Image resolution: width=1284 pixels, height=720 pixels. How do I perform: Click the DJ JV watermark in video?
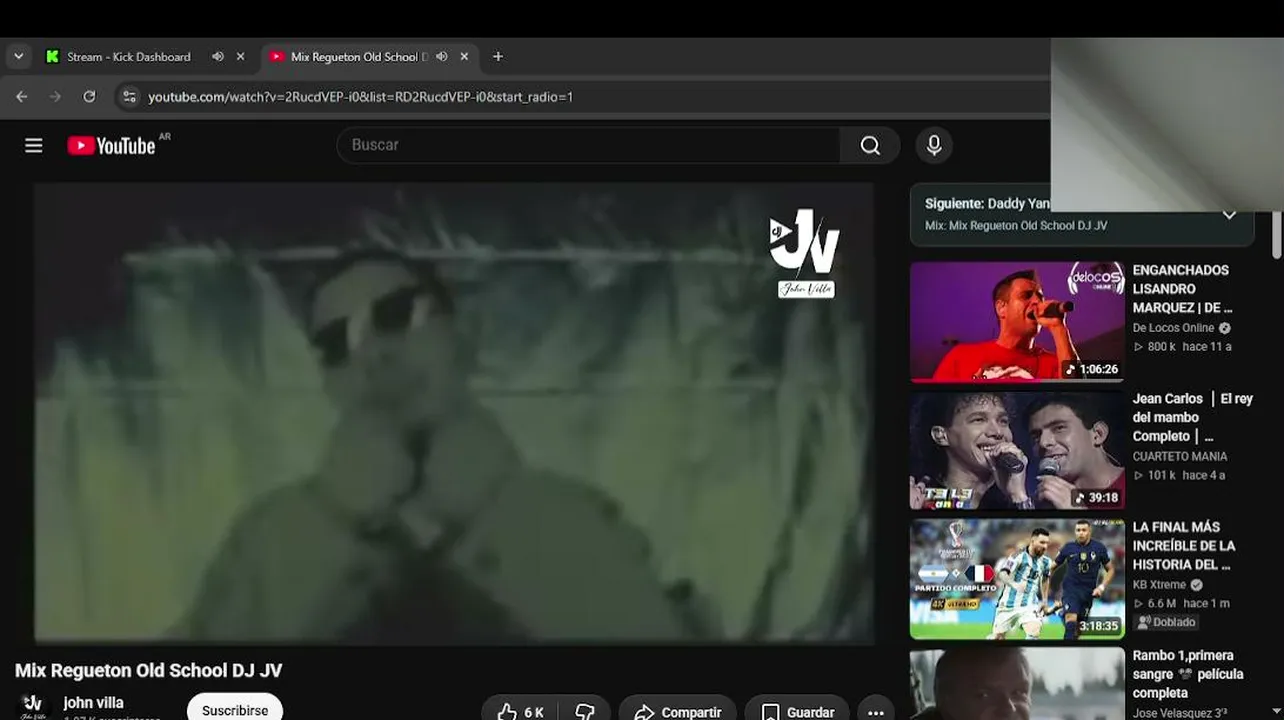805,253
